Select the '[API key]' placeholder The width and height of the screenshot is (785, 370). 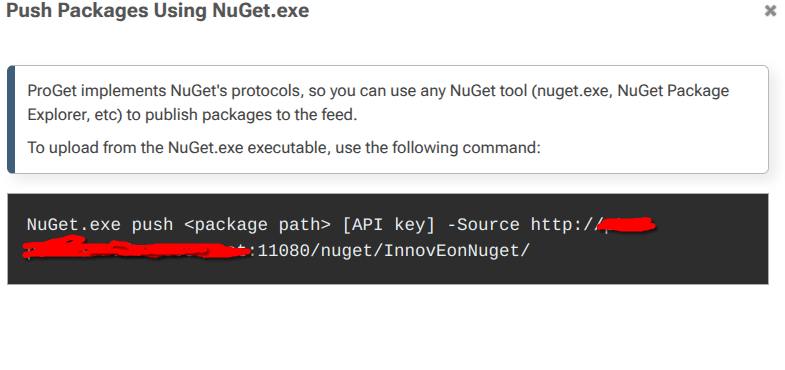(388, 225)
